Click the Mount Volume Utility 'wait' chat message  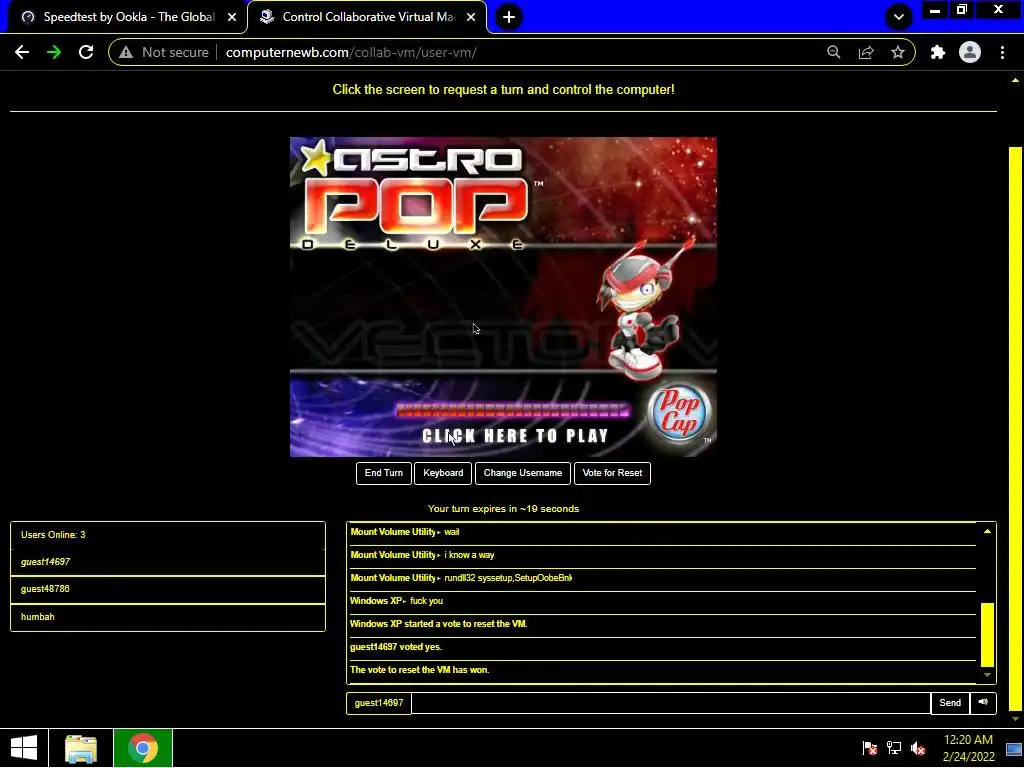pyautogui.click(x=451, y=532)
